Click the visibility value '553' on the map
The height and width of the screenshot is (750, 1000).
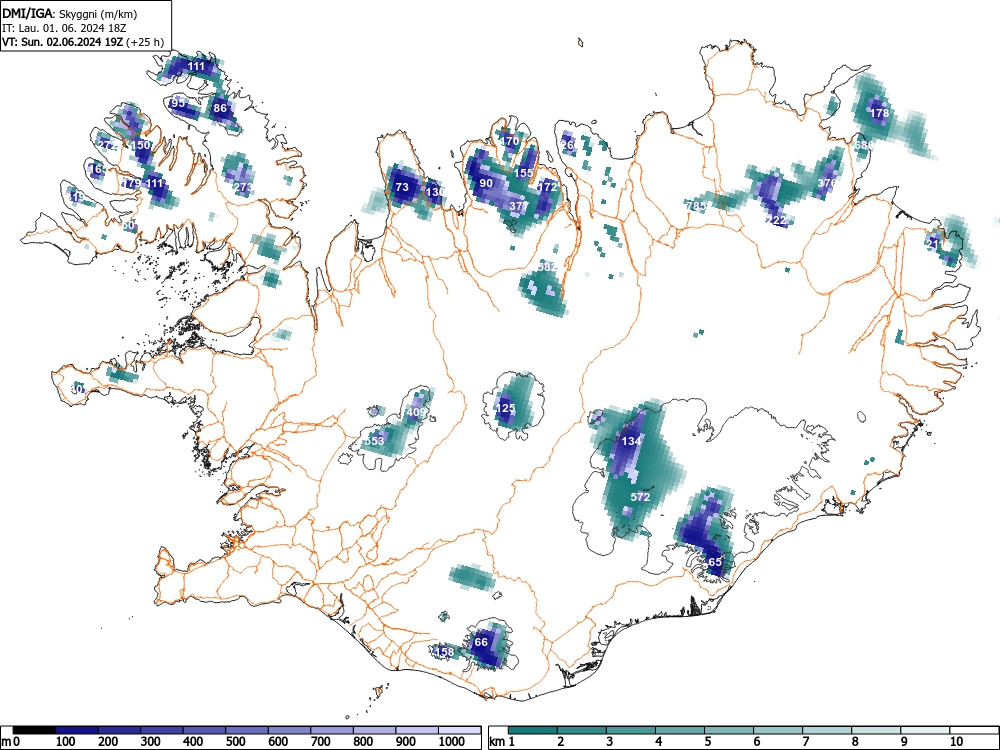374,441
